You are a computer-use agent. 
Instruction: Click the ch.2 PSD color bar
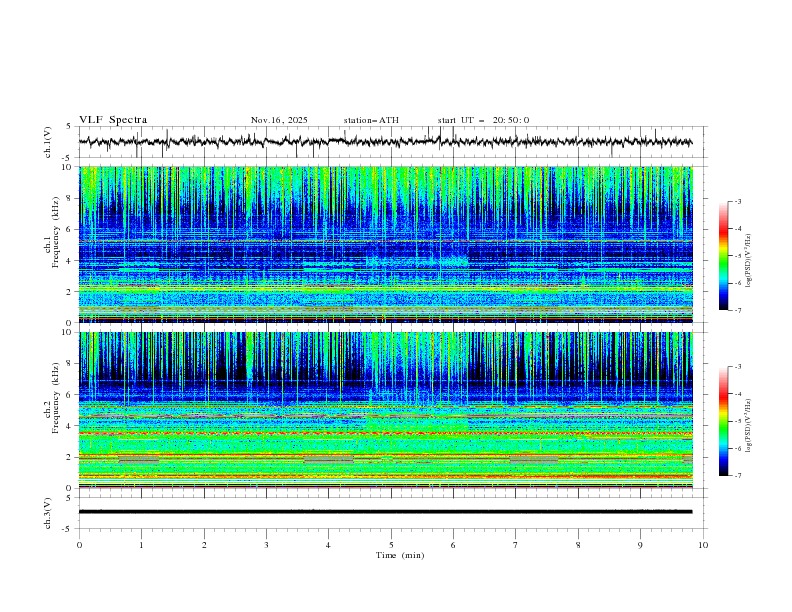(724, 421)
